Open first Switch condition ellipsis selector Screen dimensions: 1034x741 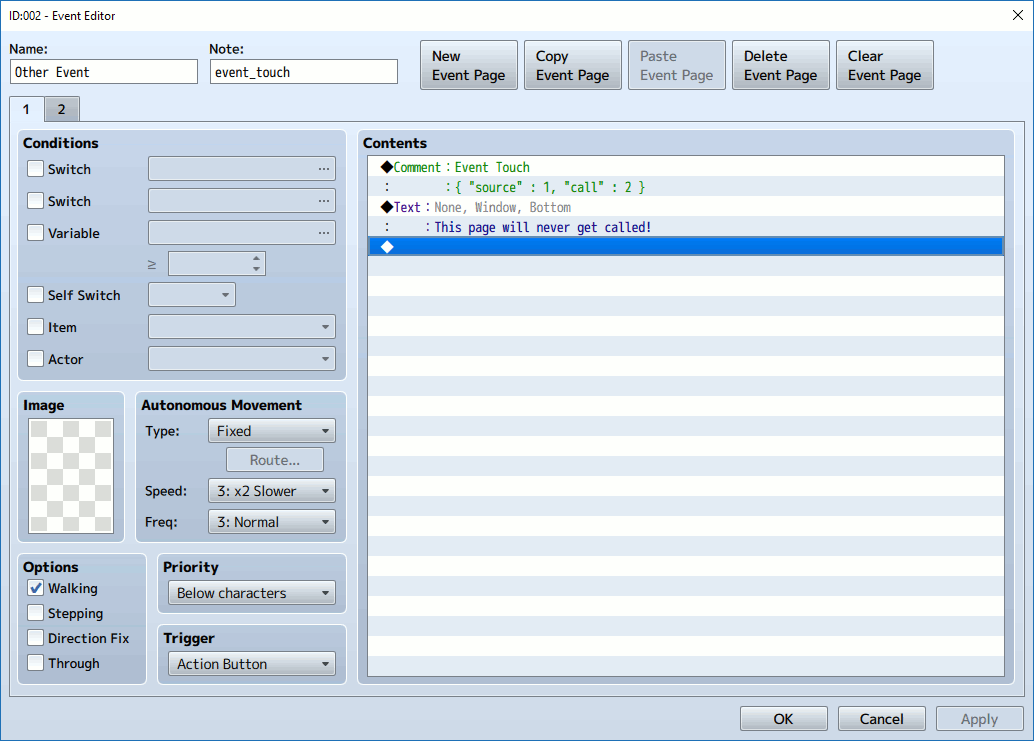click(x=323, y=169)
